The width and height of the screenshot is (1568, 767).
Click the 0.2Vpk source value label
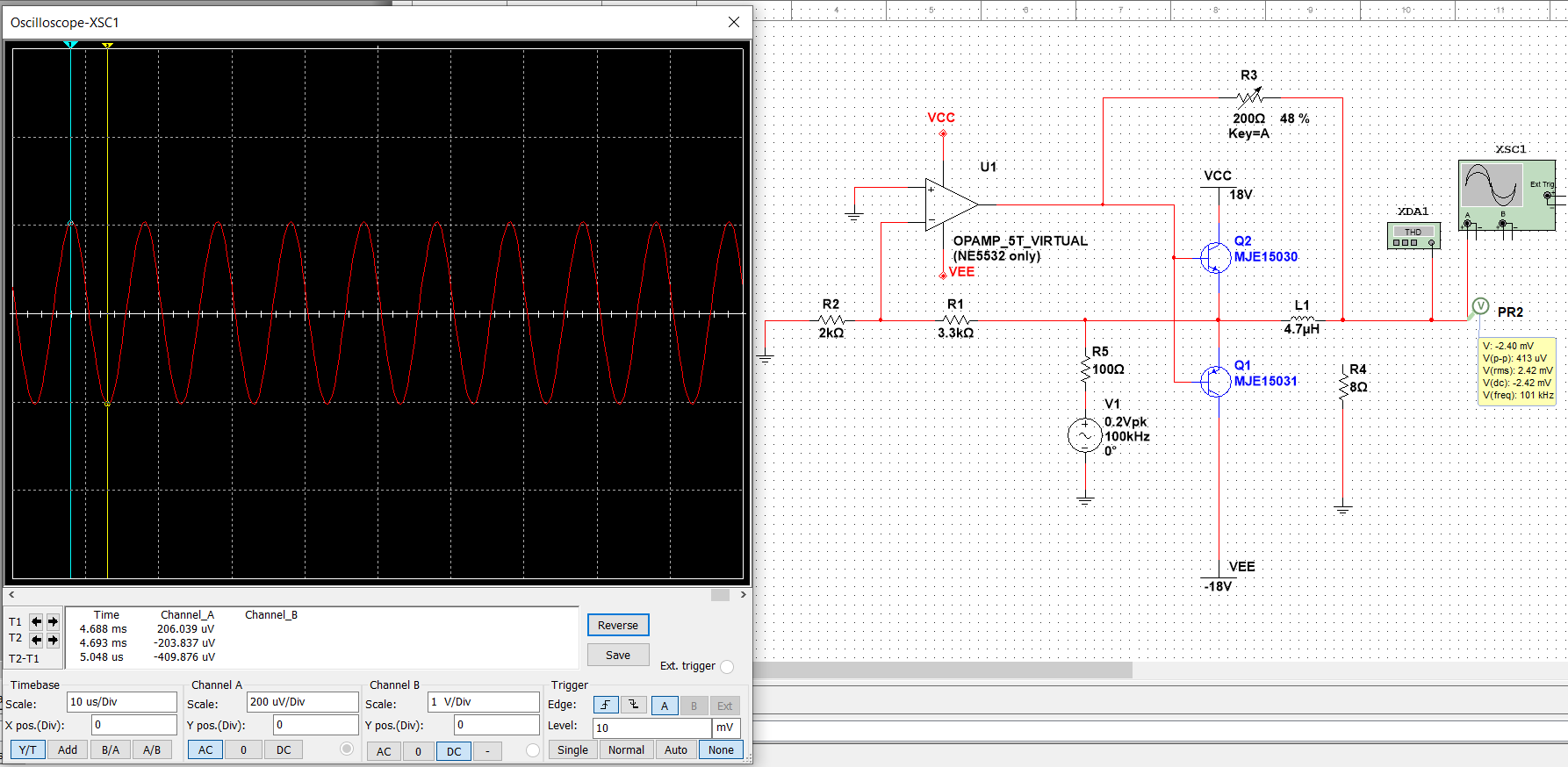coord(1126,422)
